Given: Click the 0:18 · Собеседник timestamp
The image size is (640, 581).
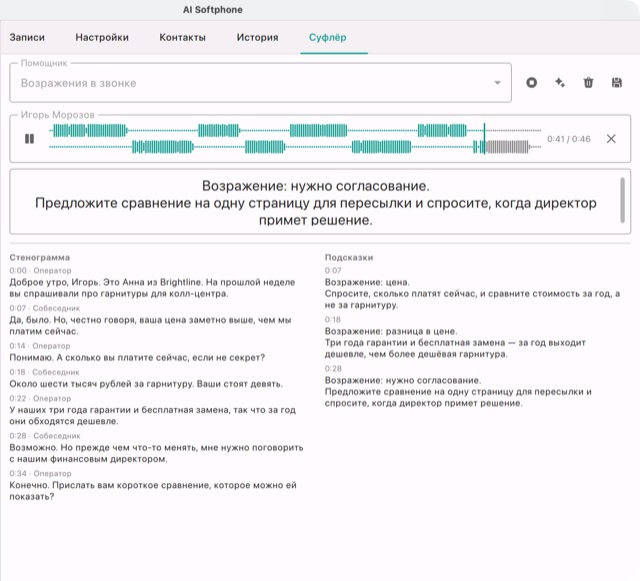Looking at the screenshot, I should pyautogui.click(x=44, y=372).
